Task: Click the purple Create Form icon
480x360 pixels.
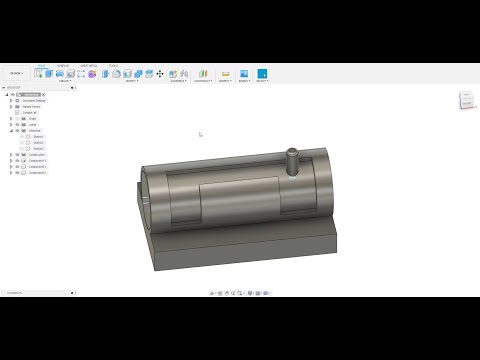Action: [92, 74]
